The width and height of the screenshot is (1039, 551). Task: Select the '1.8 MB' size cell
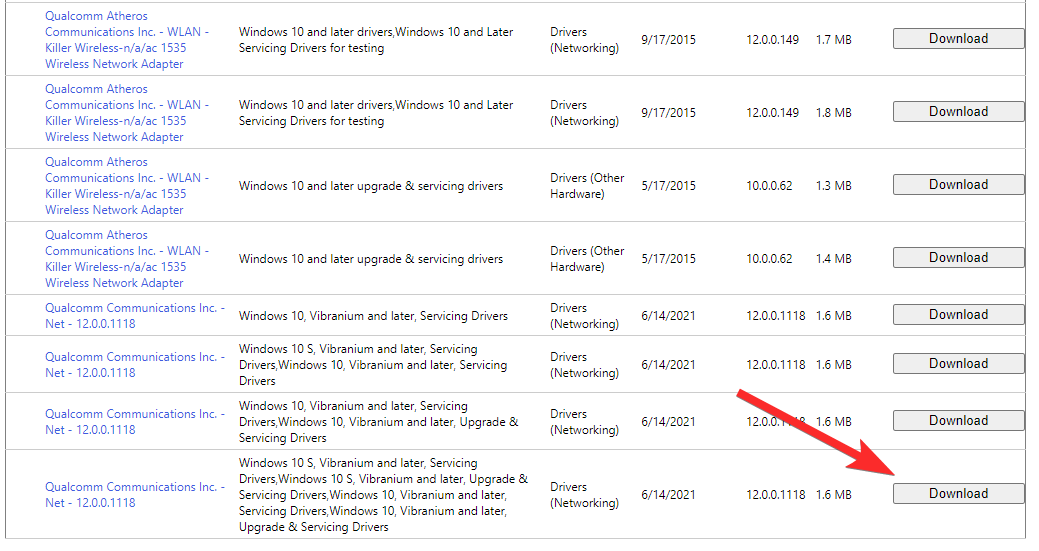tap(834, 113)
